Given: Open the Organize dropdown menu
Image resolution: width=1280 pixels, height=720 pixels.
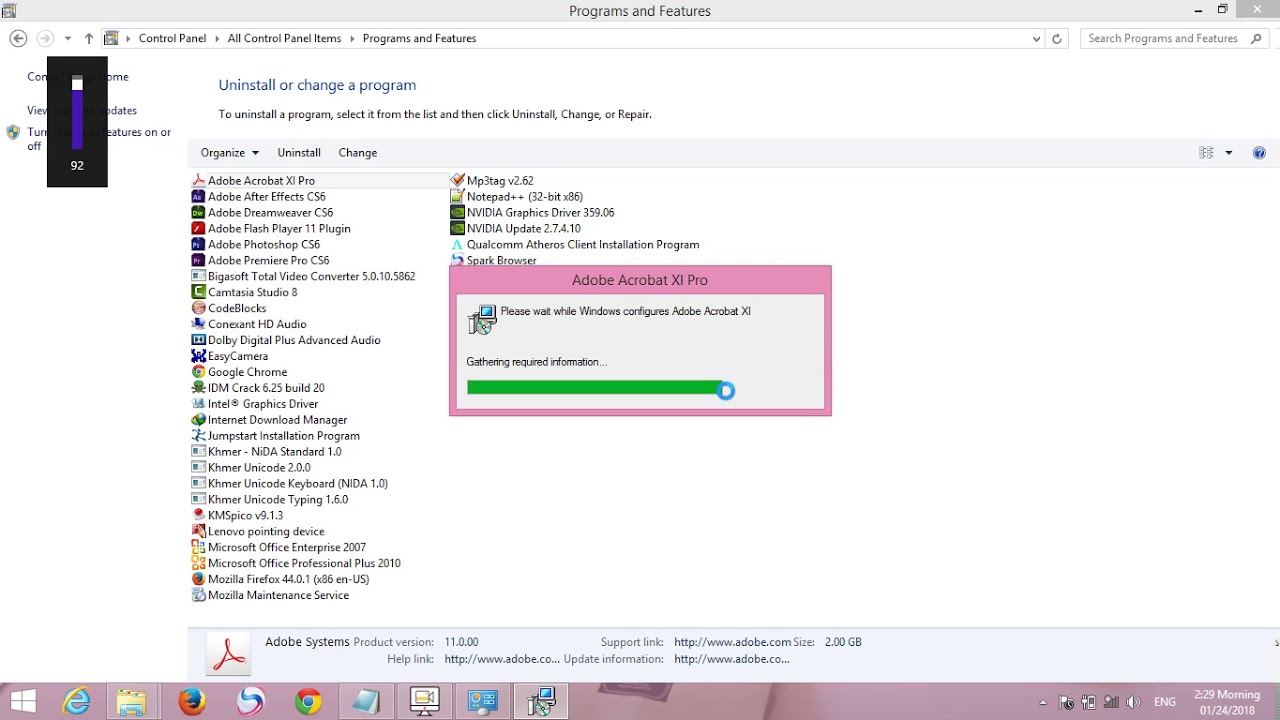Looking at the screenshot, I should pyautogui.click(x=230, y=153).
